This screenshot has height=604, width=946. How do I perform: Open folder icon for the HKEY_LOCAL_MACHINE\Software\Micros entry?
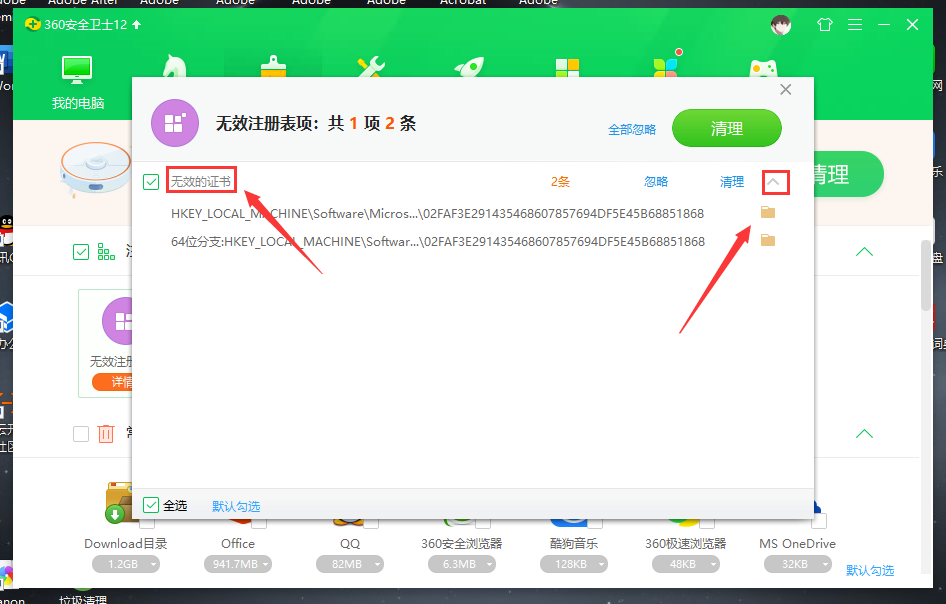767,212
